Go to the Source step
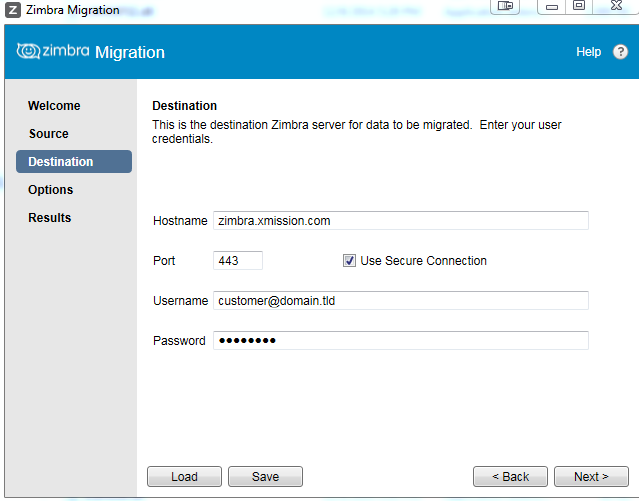 [48, 134]
